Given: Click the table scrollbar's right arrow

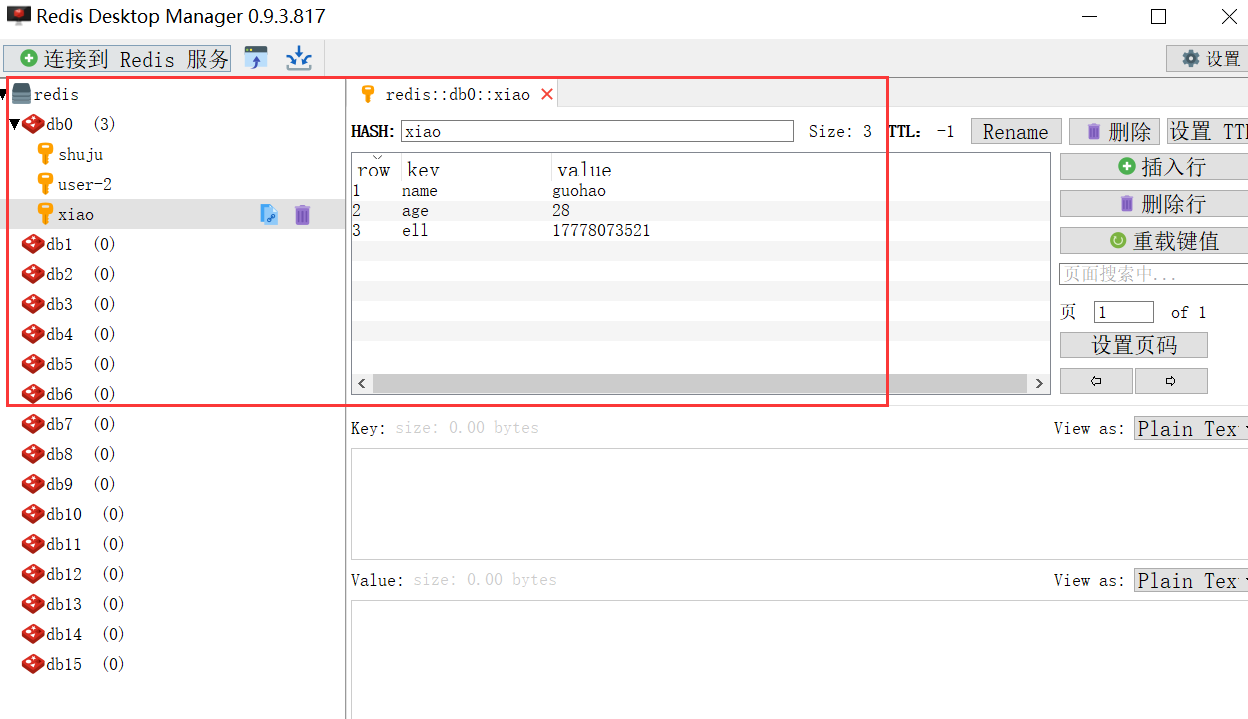Looking at the screenshot, I should pos(1040,383).
